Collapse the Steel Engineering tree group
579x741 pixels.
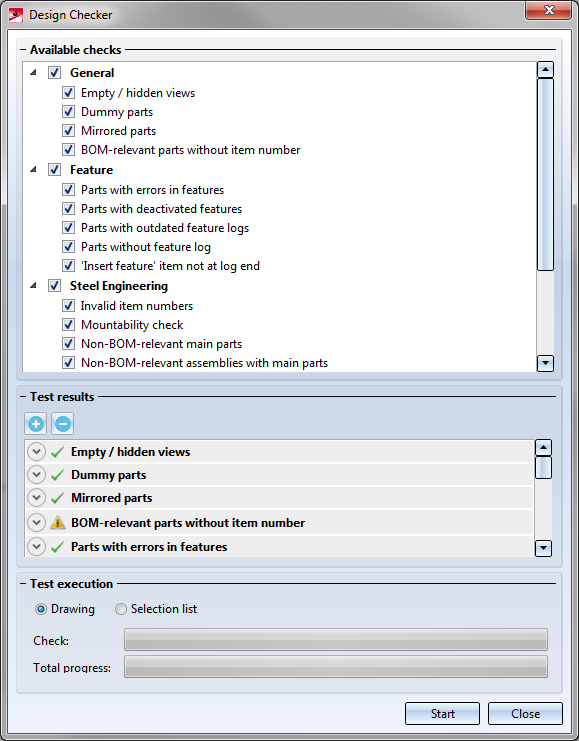pos(33,285)
